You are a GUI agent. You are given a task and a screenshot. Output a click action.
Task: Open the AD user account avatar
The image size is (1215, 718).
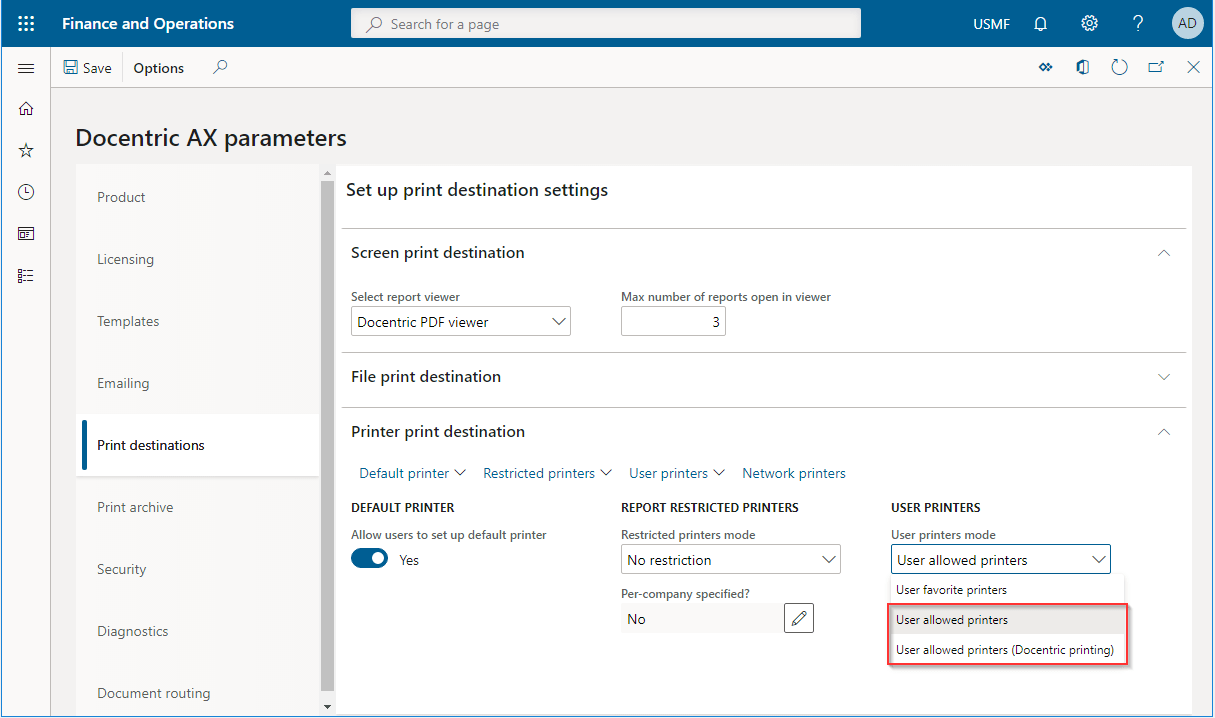coord(1187,24)
